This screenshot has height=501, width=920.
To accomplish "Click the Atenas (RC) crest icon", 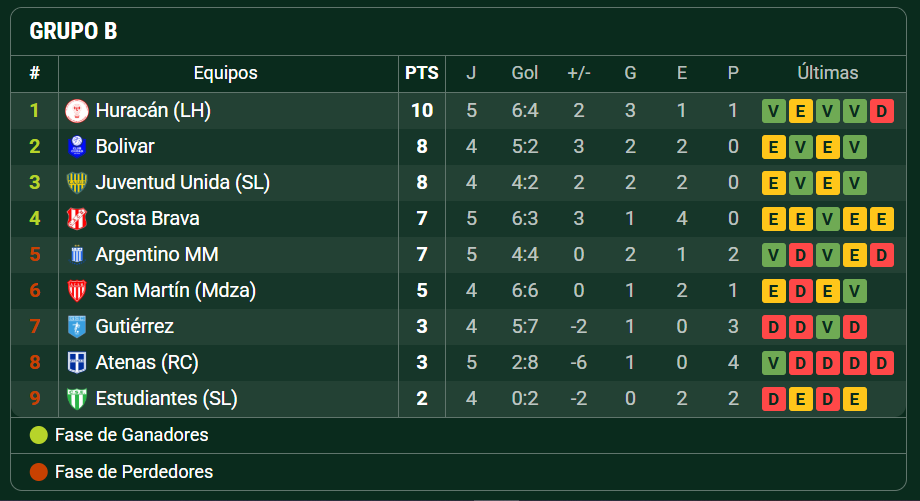I will (x=77, y=363).
